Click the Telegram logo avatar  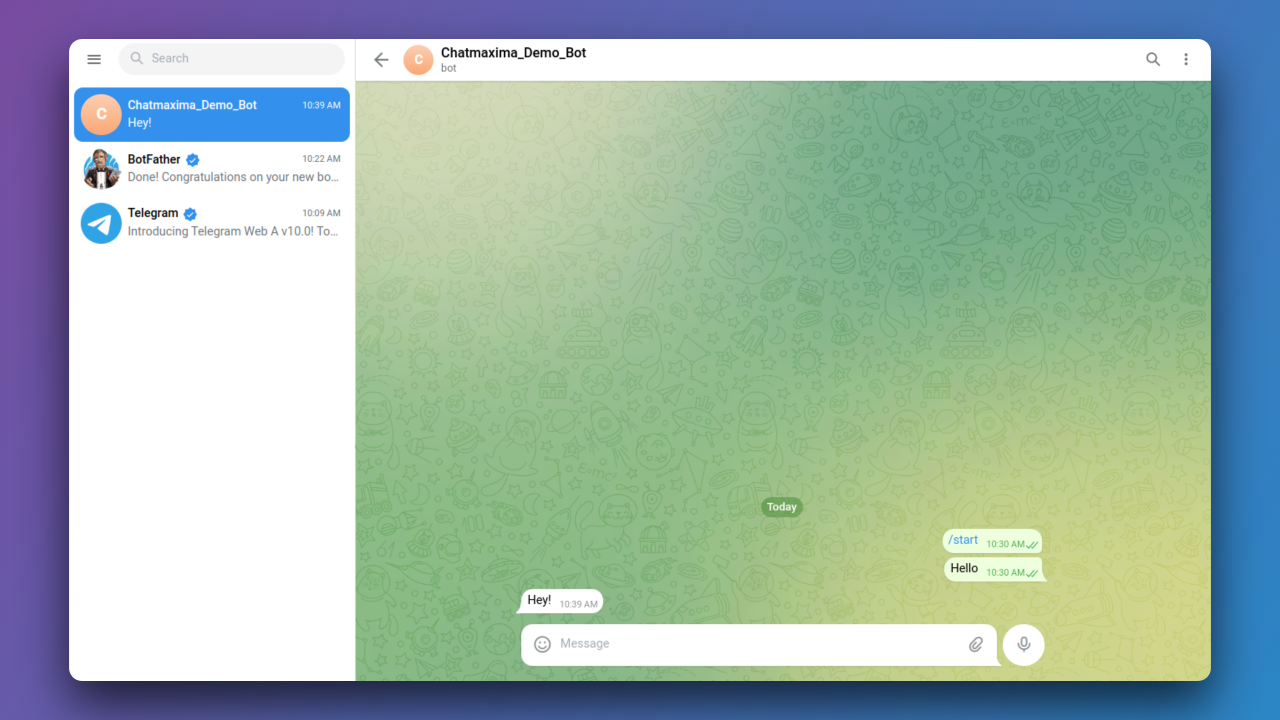tap(101, 223)
